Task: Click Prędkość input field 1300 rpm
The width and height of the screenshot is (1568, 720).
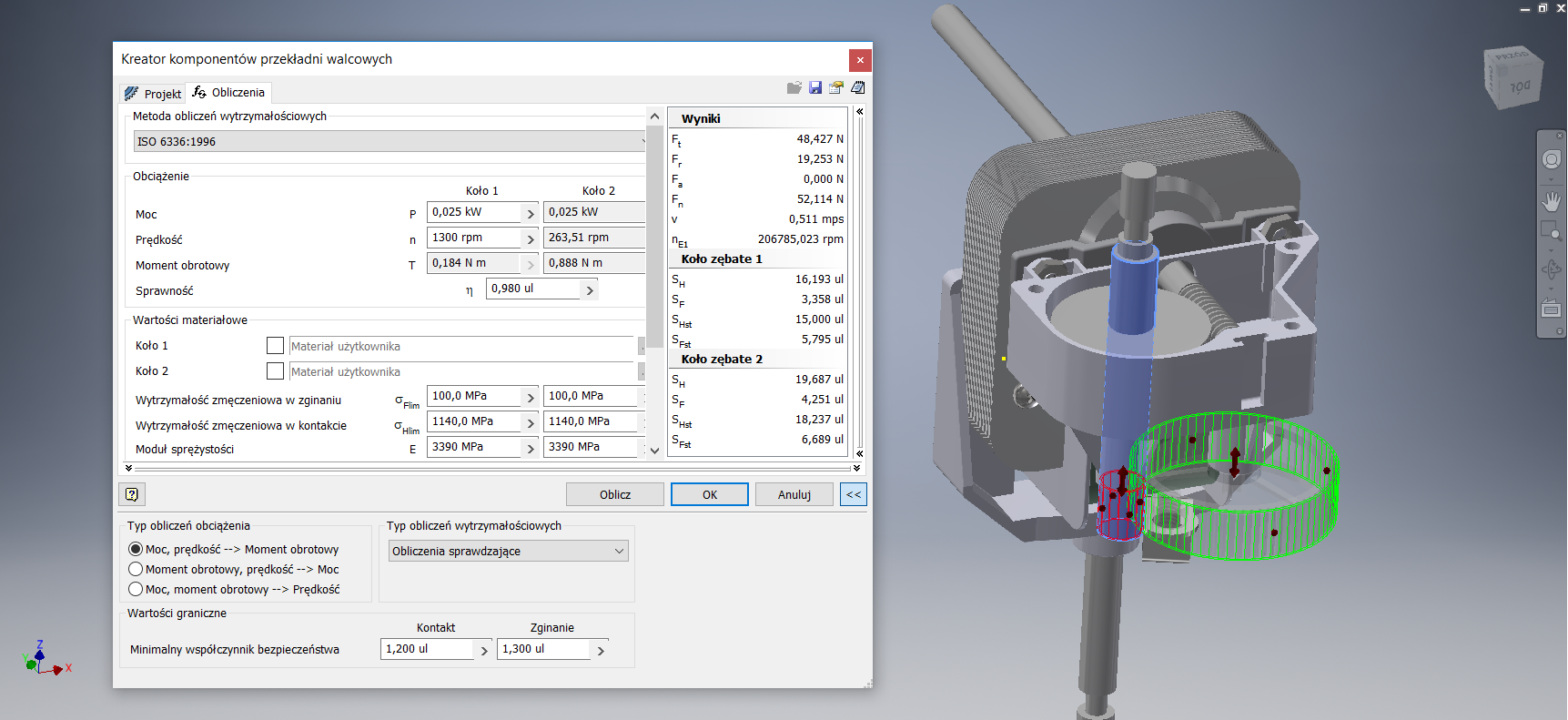Action: pyautogui.click(x=473, y=238)
